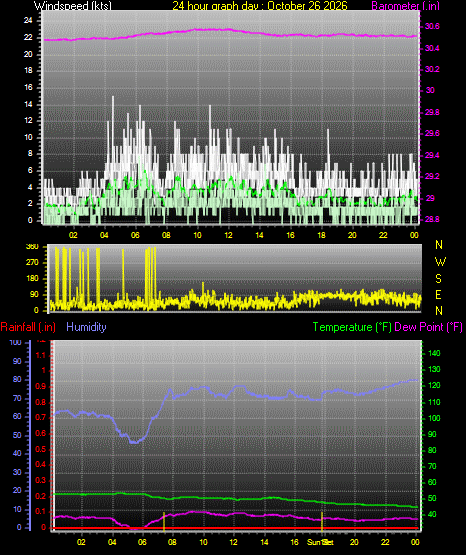This screenshot has height=555, width=466.
Task: Click the Dew Point (°F) legend label
Action: tap(428, 327)
